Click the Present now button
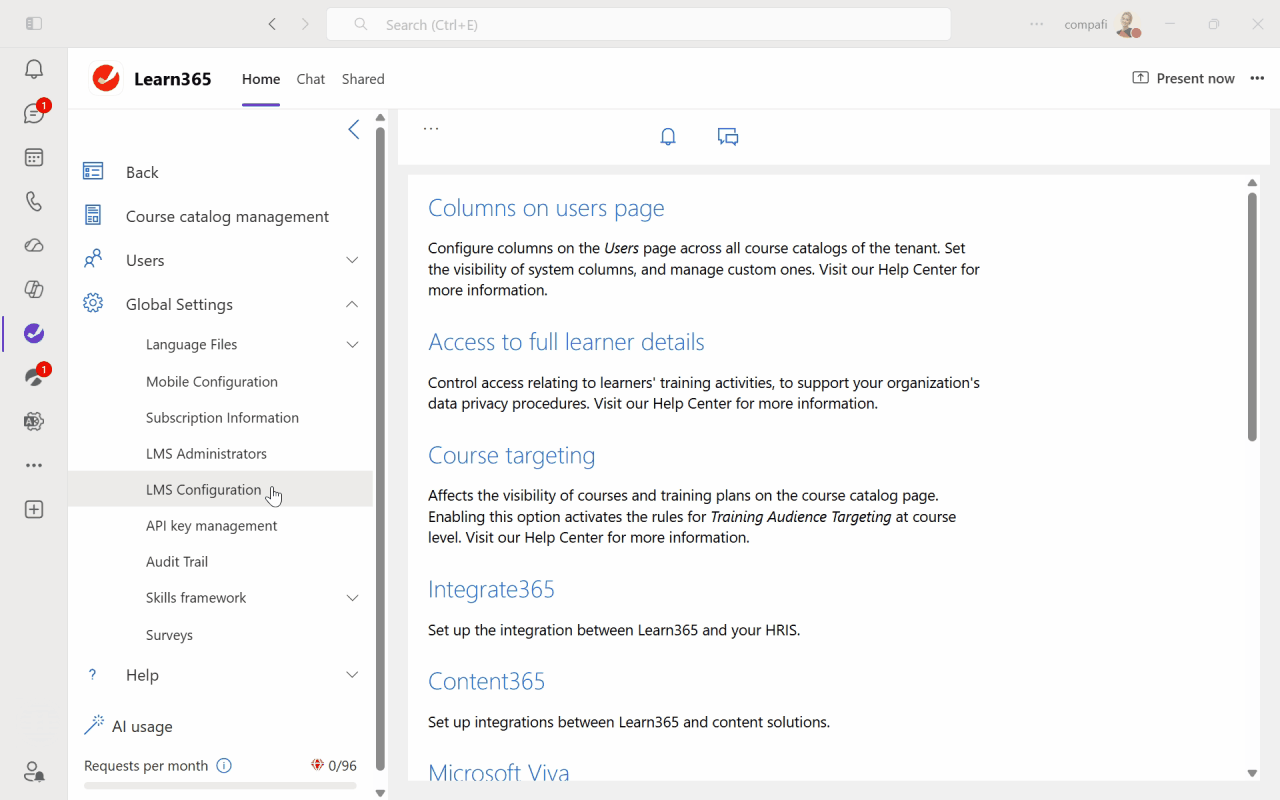 click(x=1183, y=77)
